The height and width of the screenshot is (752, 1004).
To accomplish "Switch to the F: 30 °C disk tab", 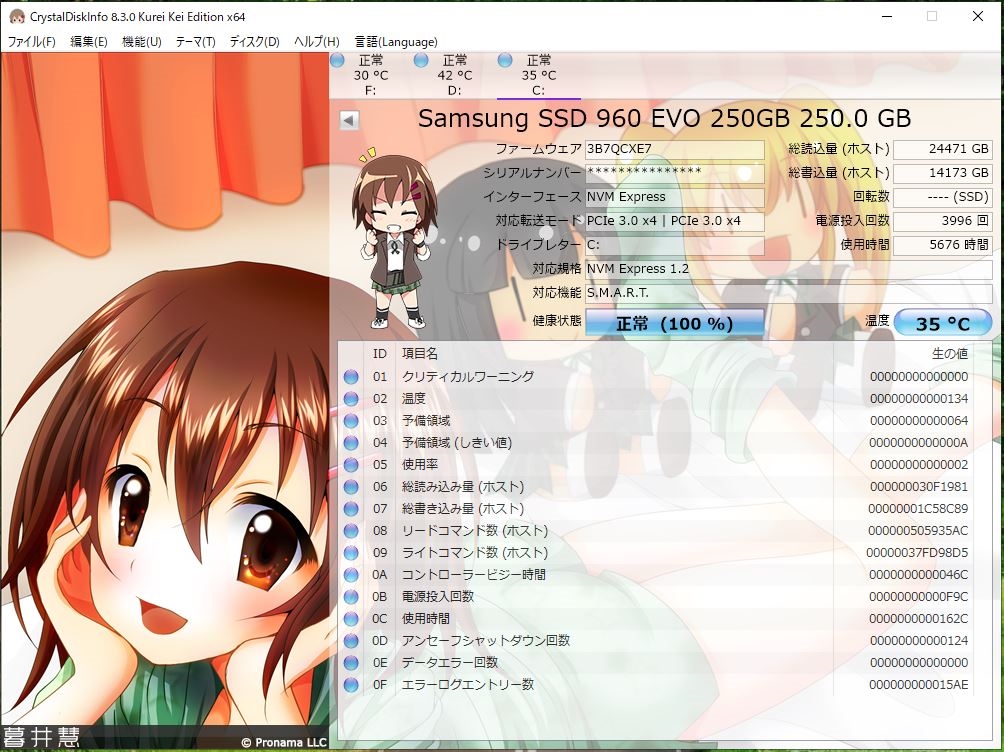I will pos(371,76).
